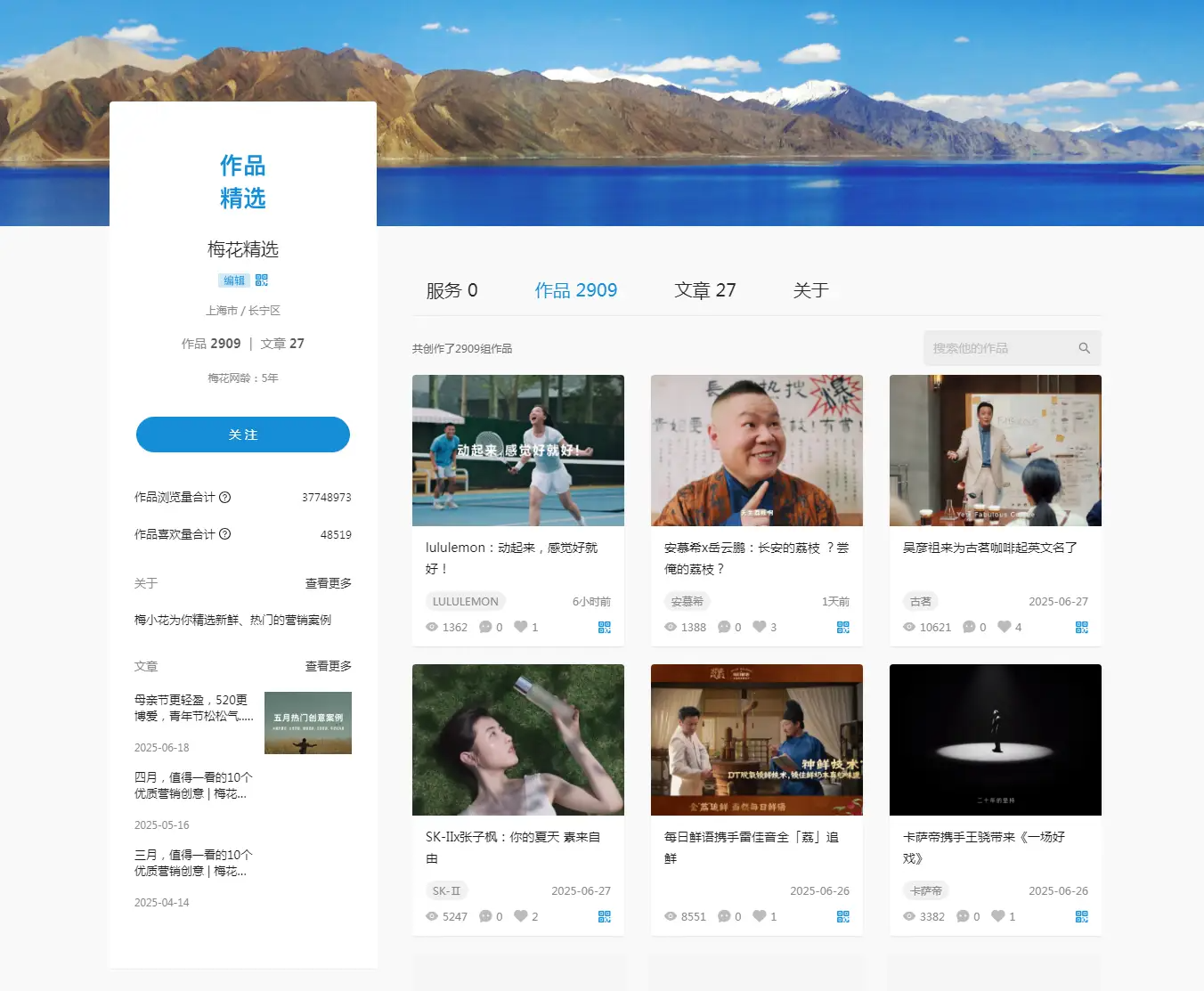Open the lululemon tennis video thumbnail
The height and width of the screenshot is (991, 1204).
click(x=517, y=451)
